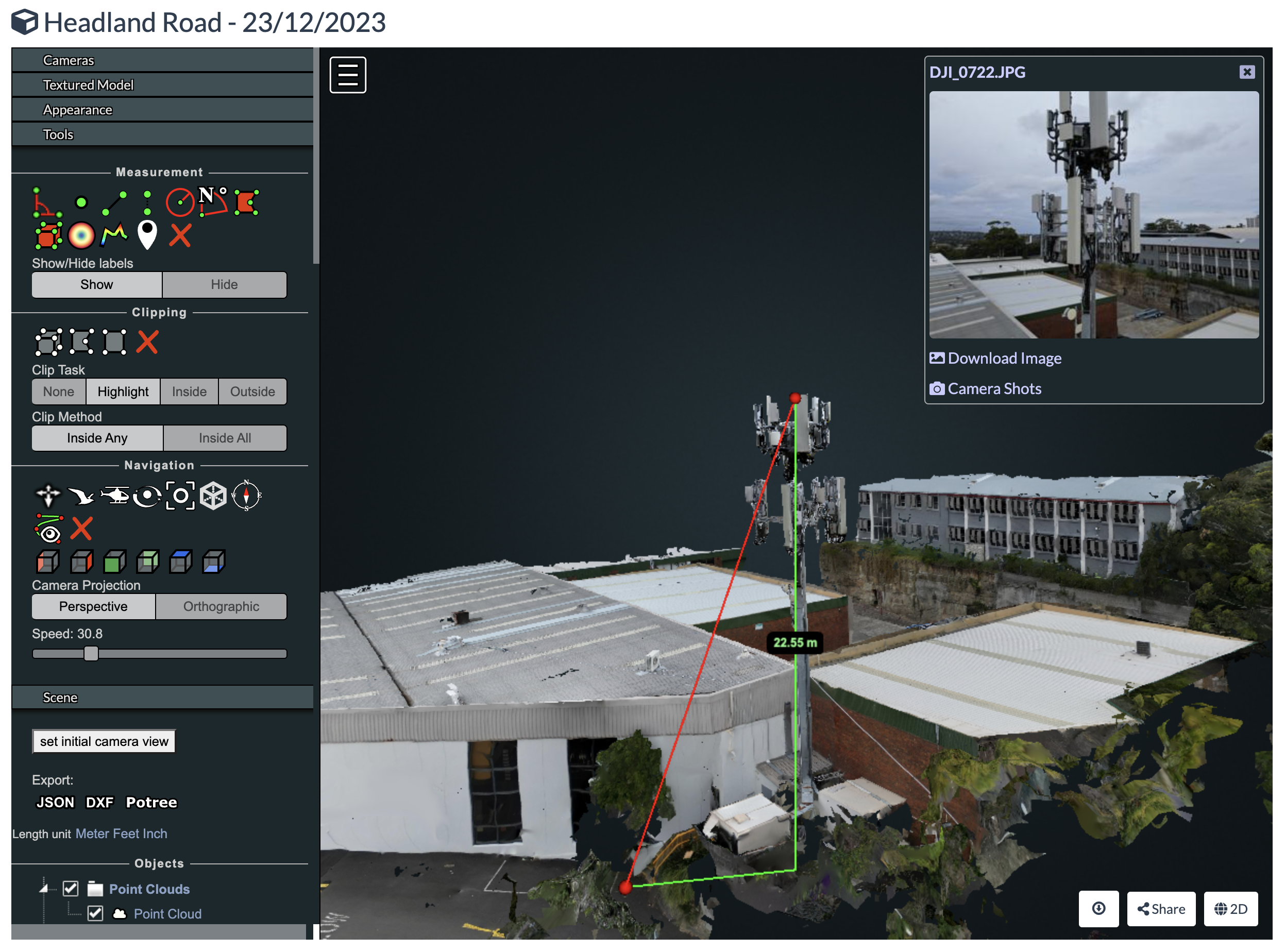Switch to left view cube
The image size is (1285, 952).
pos(48,562)
